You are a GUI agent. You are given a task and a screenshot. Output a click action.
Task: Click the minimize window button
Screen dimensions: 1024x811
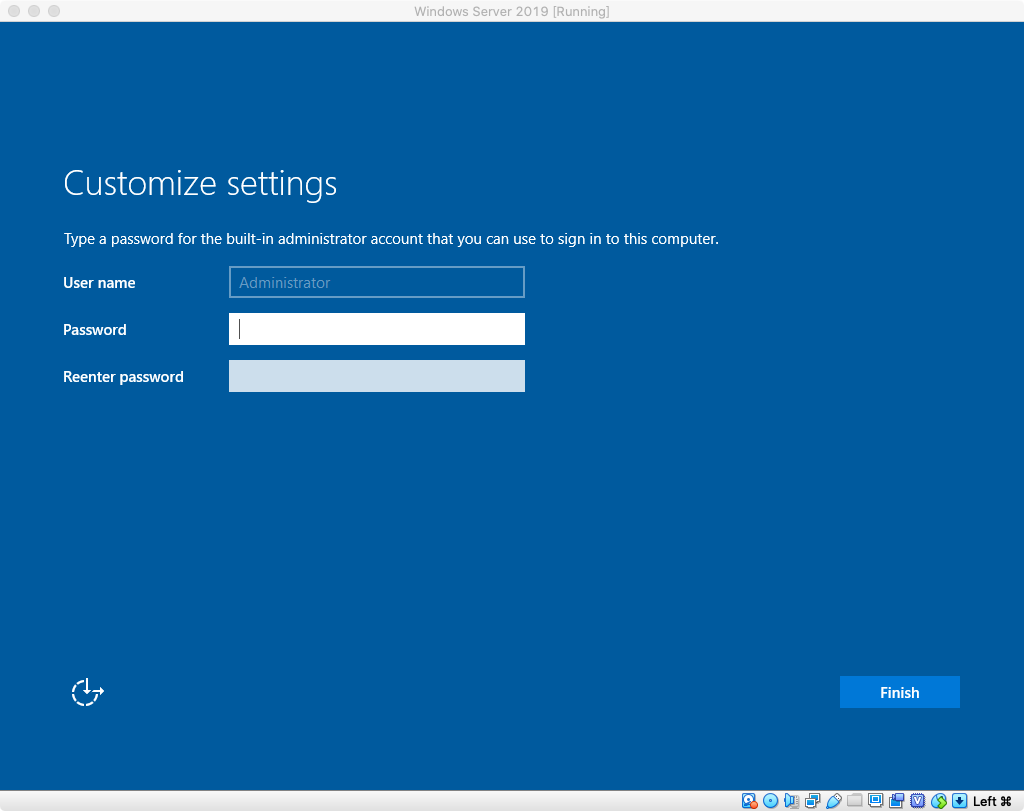(x=34, y=11)
